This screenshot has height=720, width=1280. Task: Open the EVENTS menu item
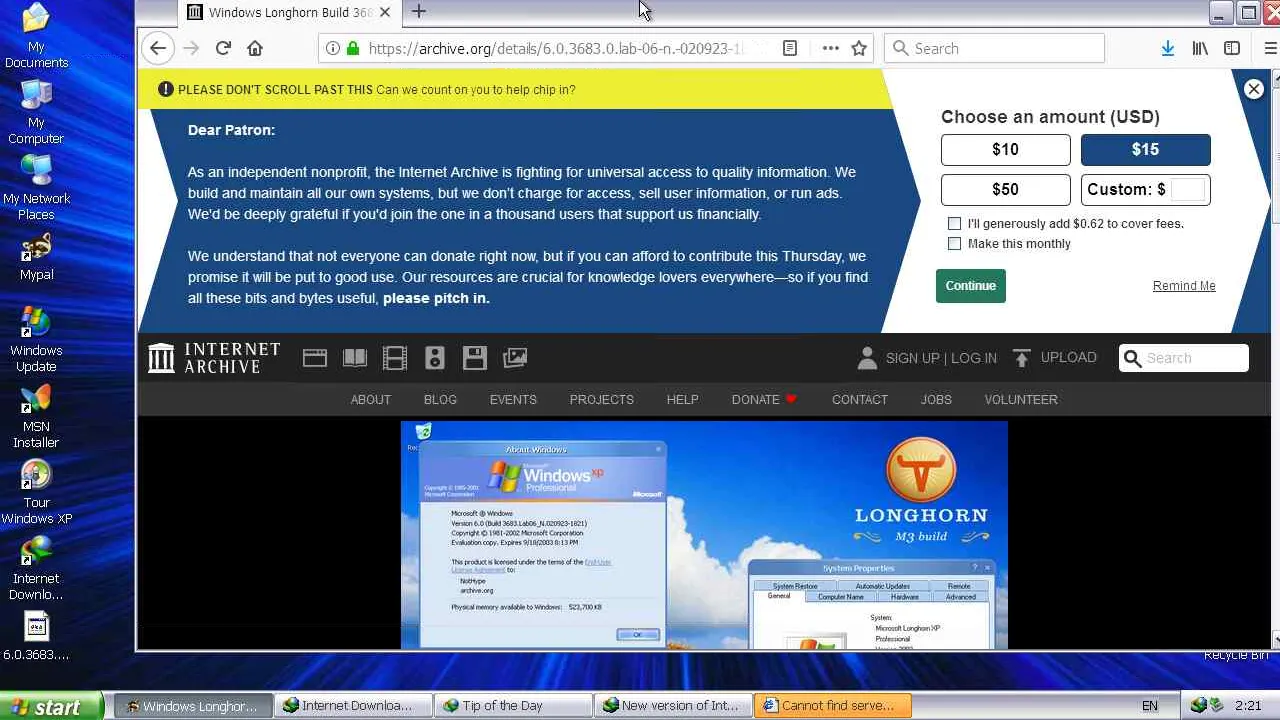coord(513,399)
